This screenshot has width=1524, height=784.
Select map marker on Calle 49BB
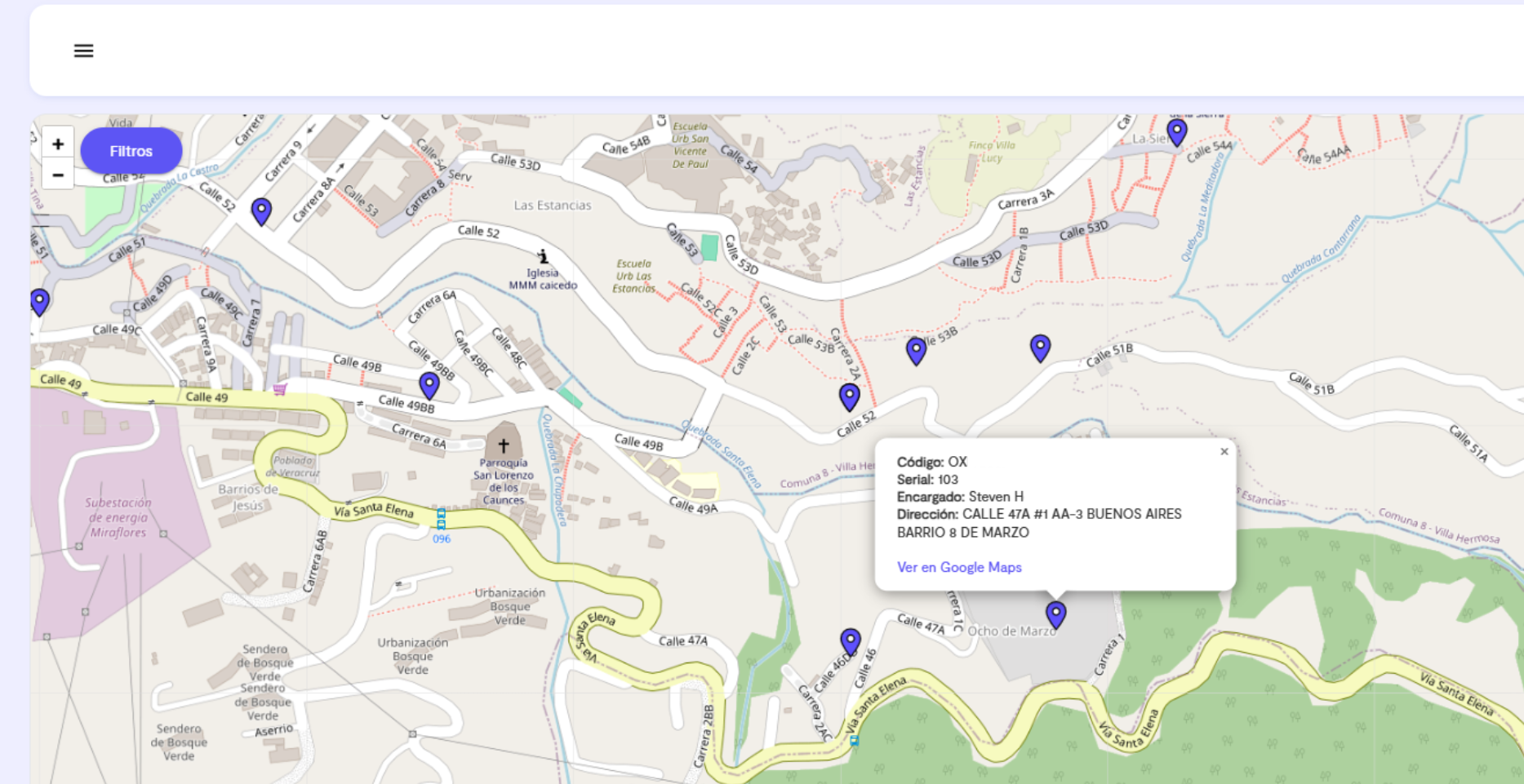tap(429, 386)
